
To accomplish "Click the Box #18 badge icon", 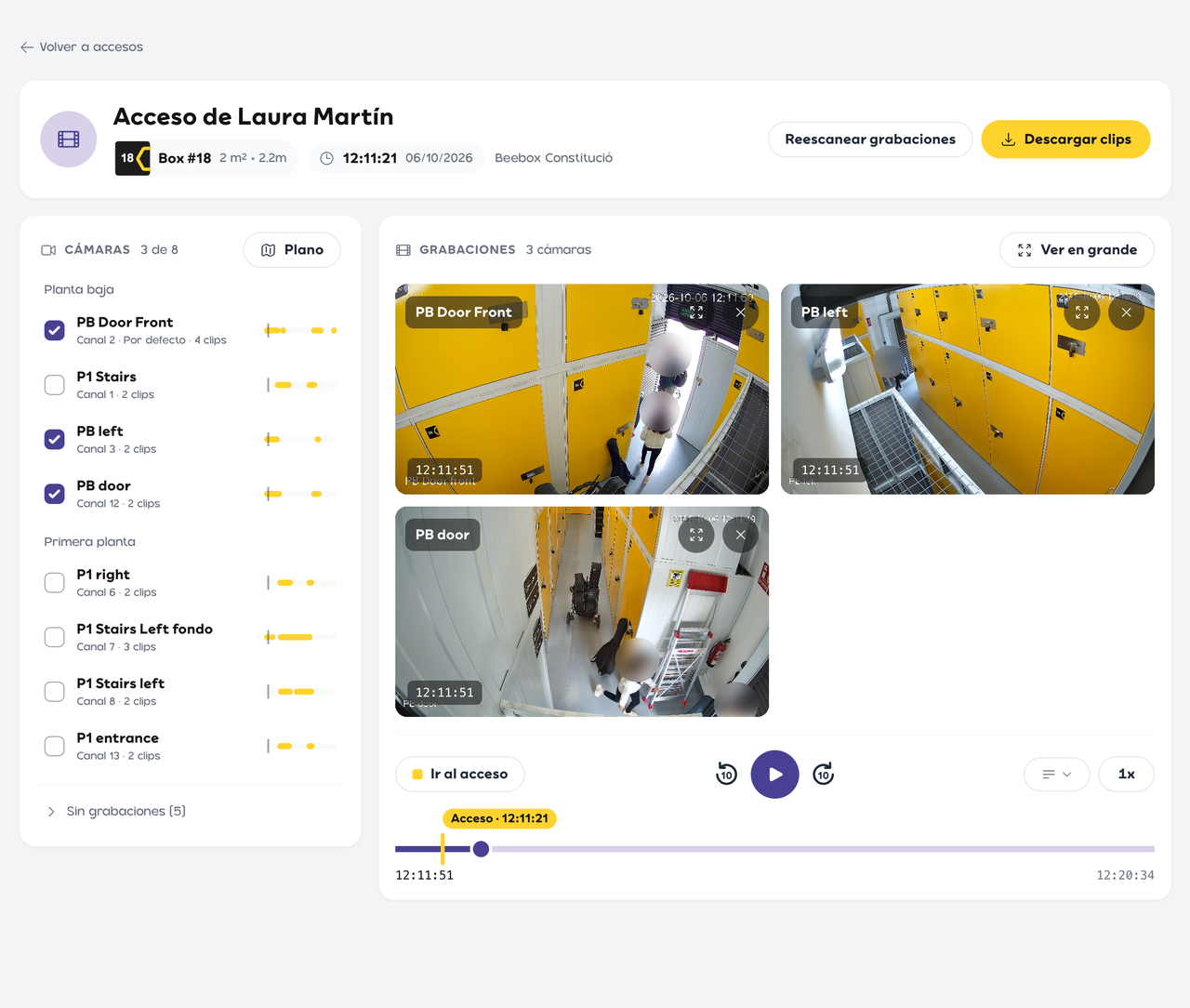I will tap(133, 158).
